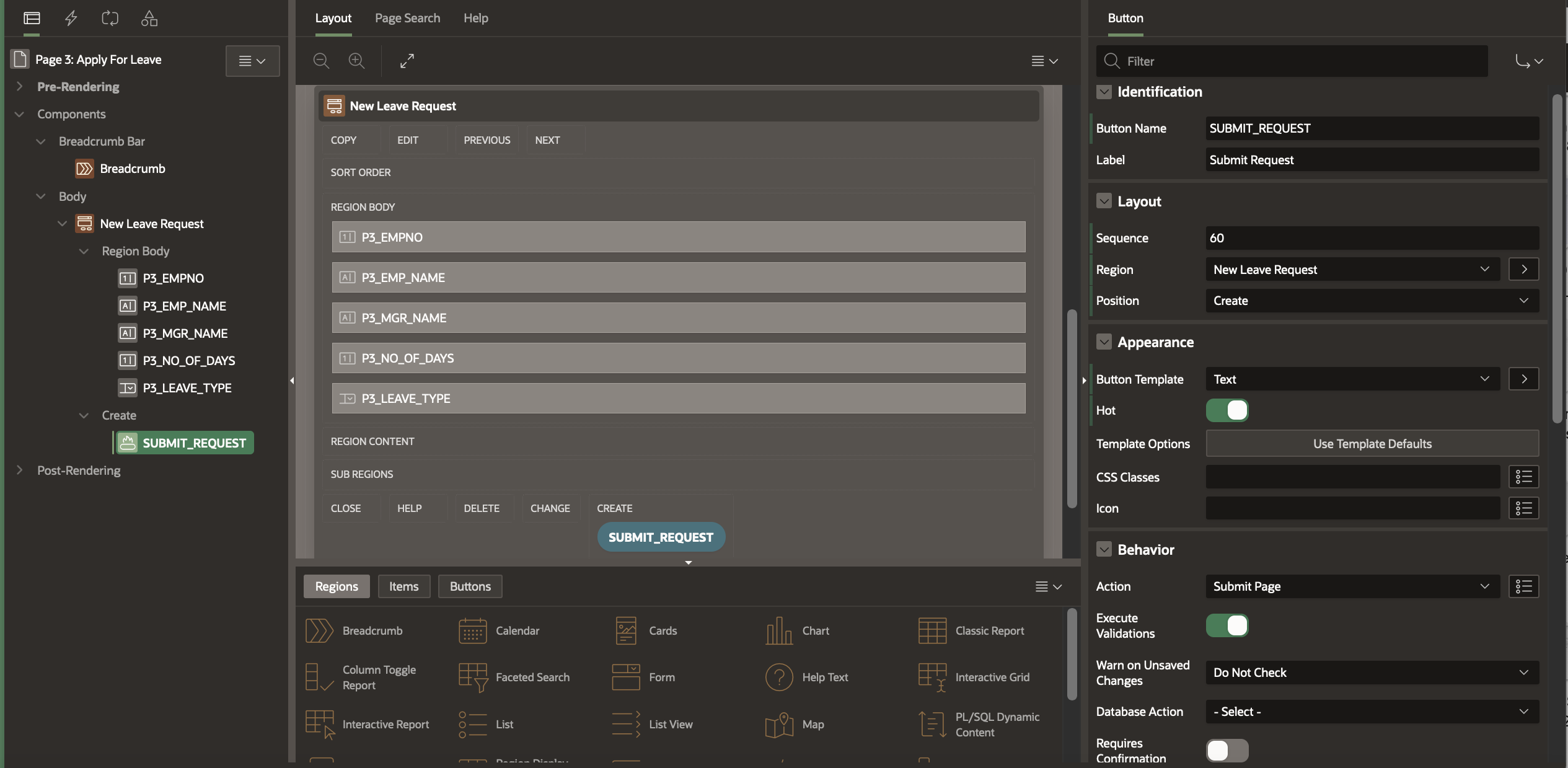Select the Calendar region icon in the gallery

(472, 630)
